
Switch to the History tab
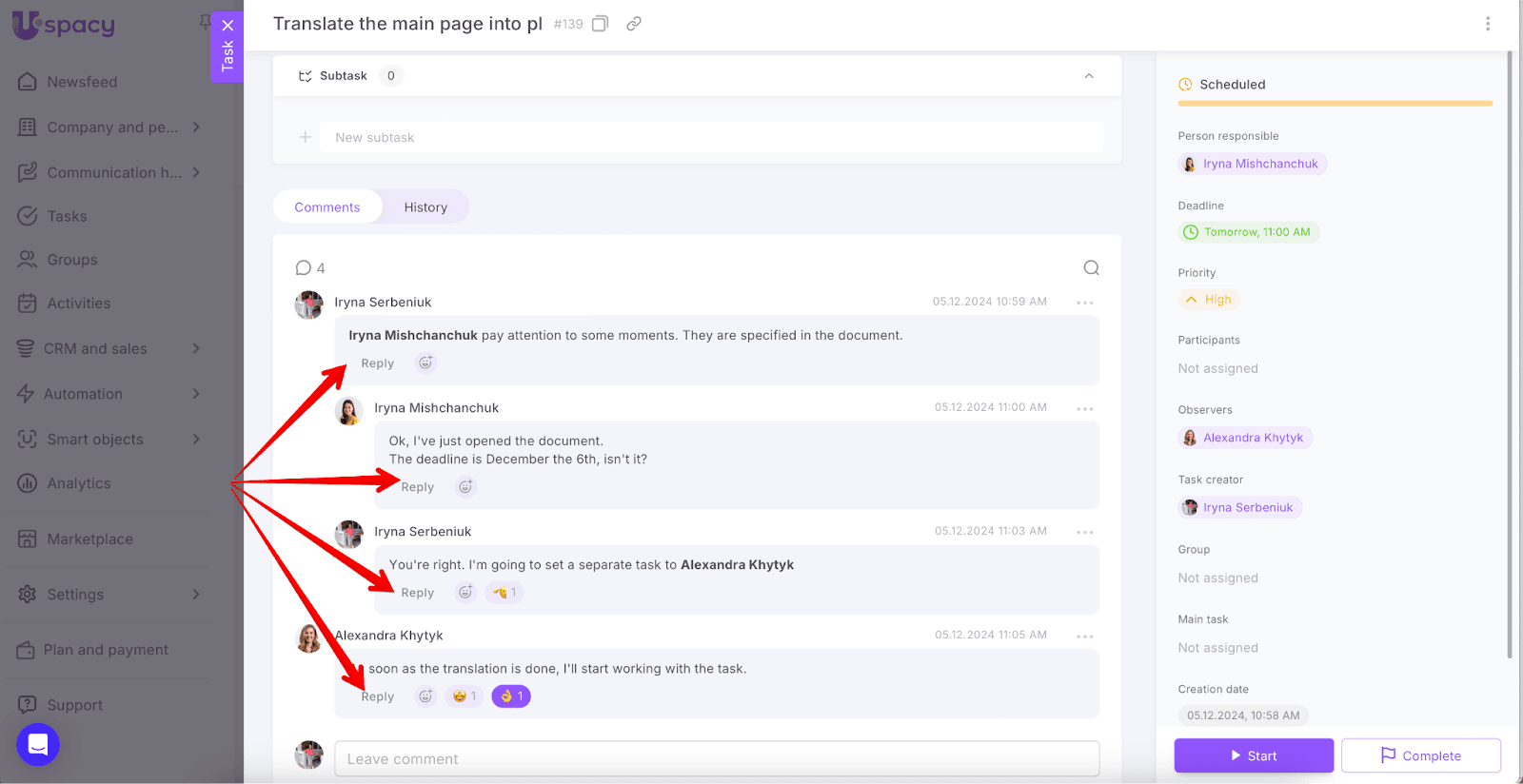click(425, 207)
